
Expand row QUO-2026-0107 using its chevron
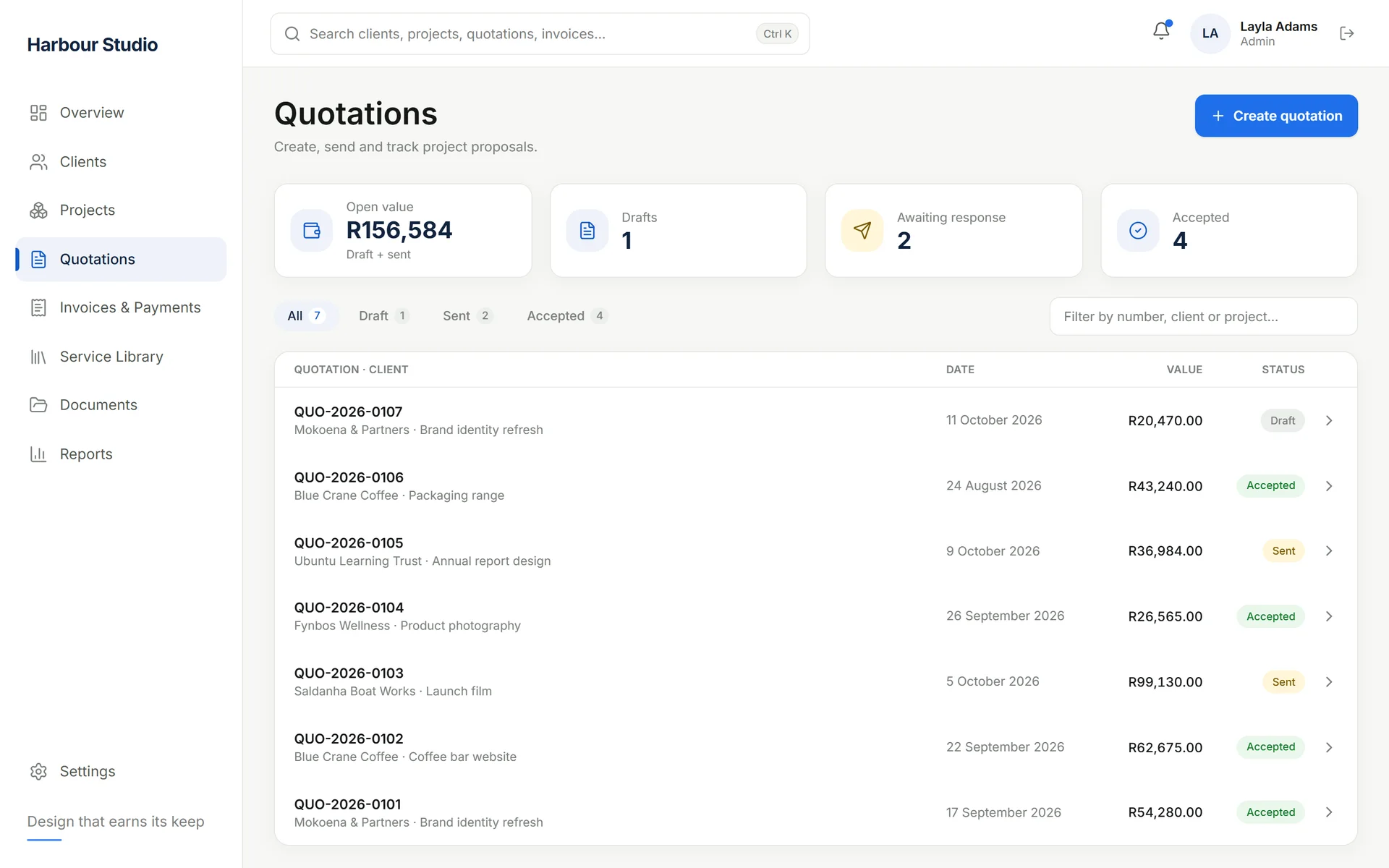click(1329, 420)
